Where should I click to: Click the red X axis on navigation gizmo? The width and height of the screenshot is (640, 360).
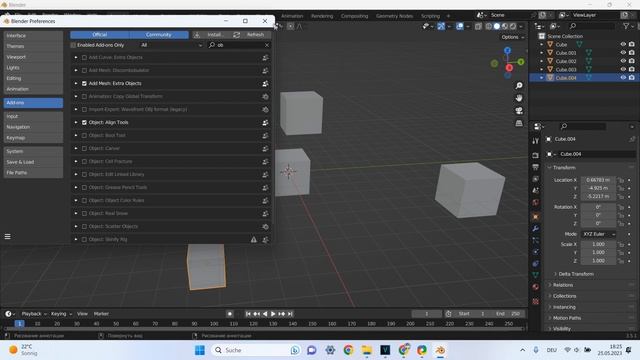509,68
